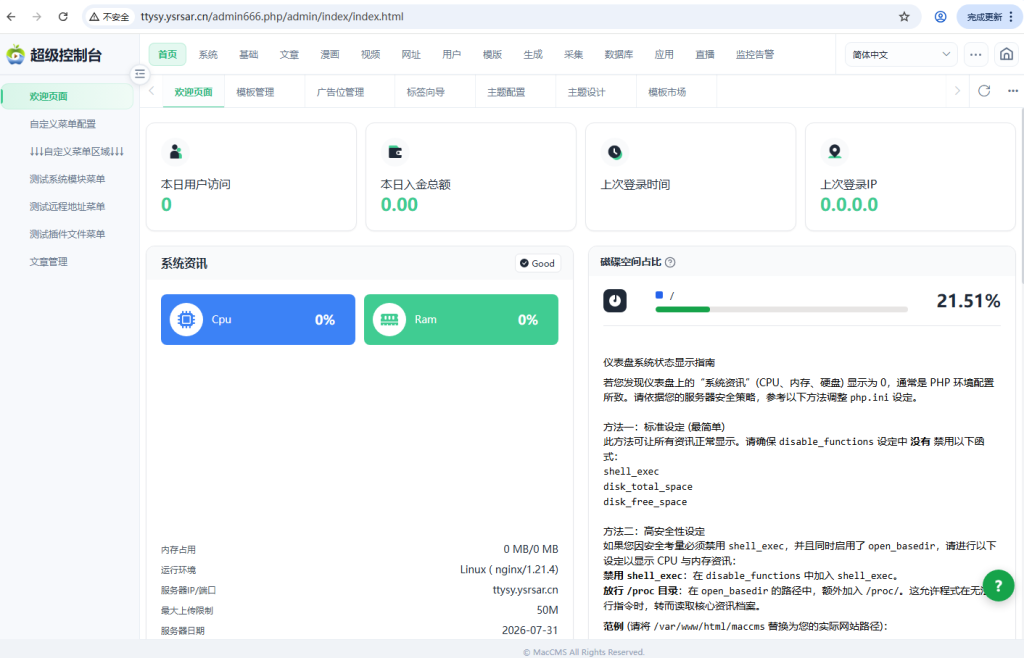Switch to the 模板市场 page tab
1024x658 pixels.
667,92
